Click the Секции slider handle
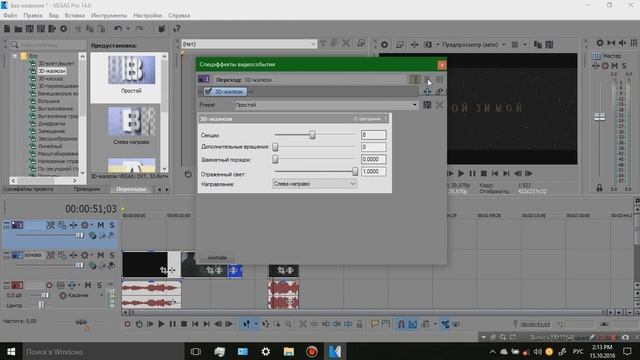This screenshot has height=360, width=640. pos(312,135)
